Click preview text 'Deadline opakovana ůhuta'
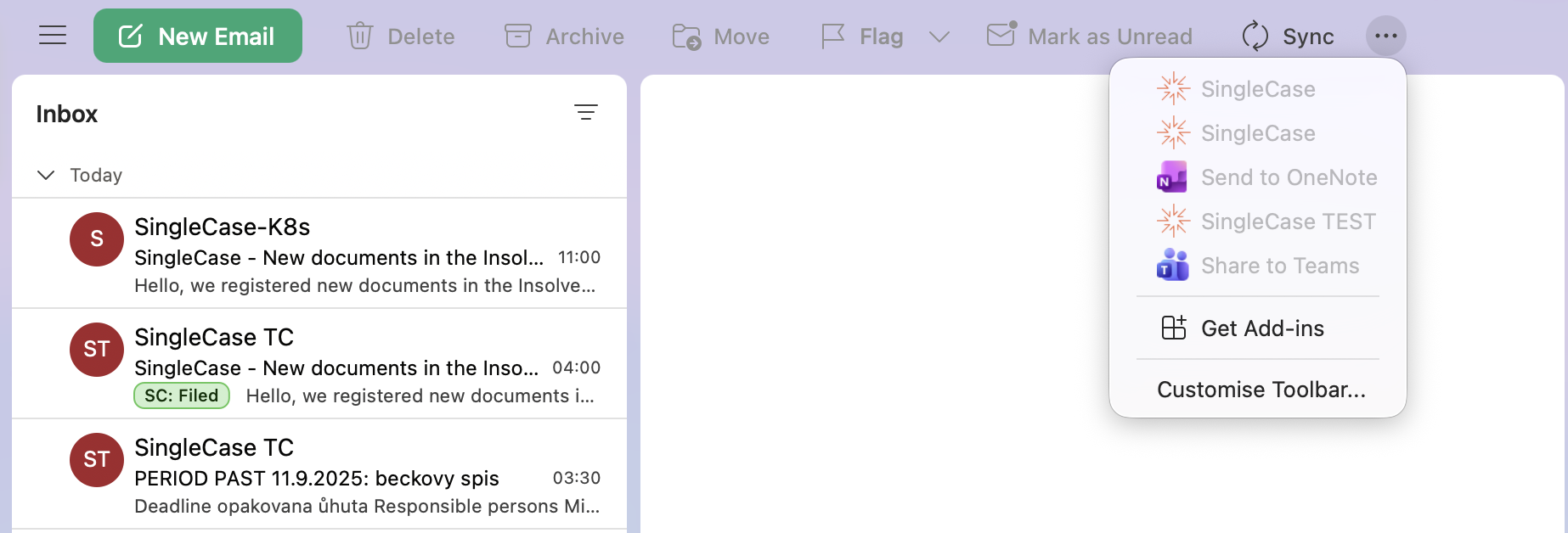Image resolution: width=1568 pixels, height=533 pixels. (251, 507)
